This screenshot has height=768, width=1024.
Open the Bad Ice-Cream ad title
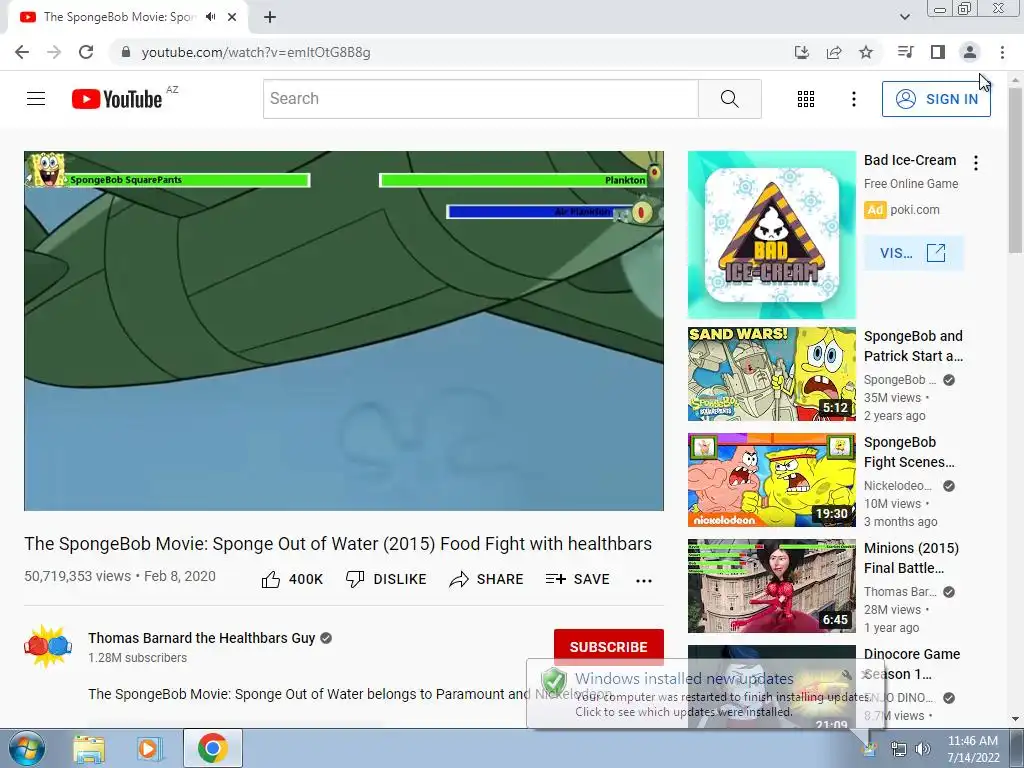click(x=910, y=160)
